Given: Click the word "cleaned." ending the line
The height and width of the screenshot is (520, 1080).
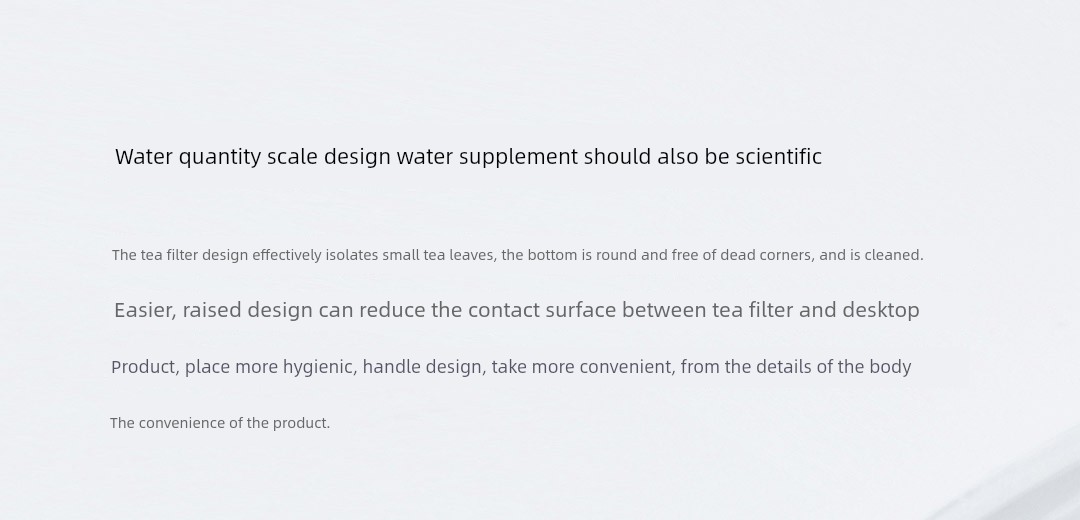Looking at the screenshot, I should tap(894, 255).
